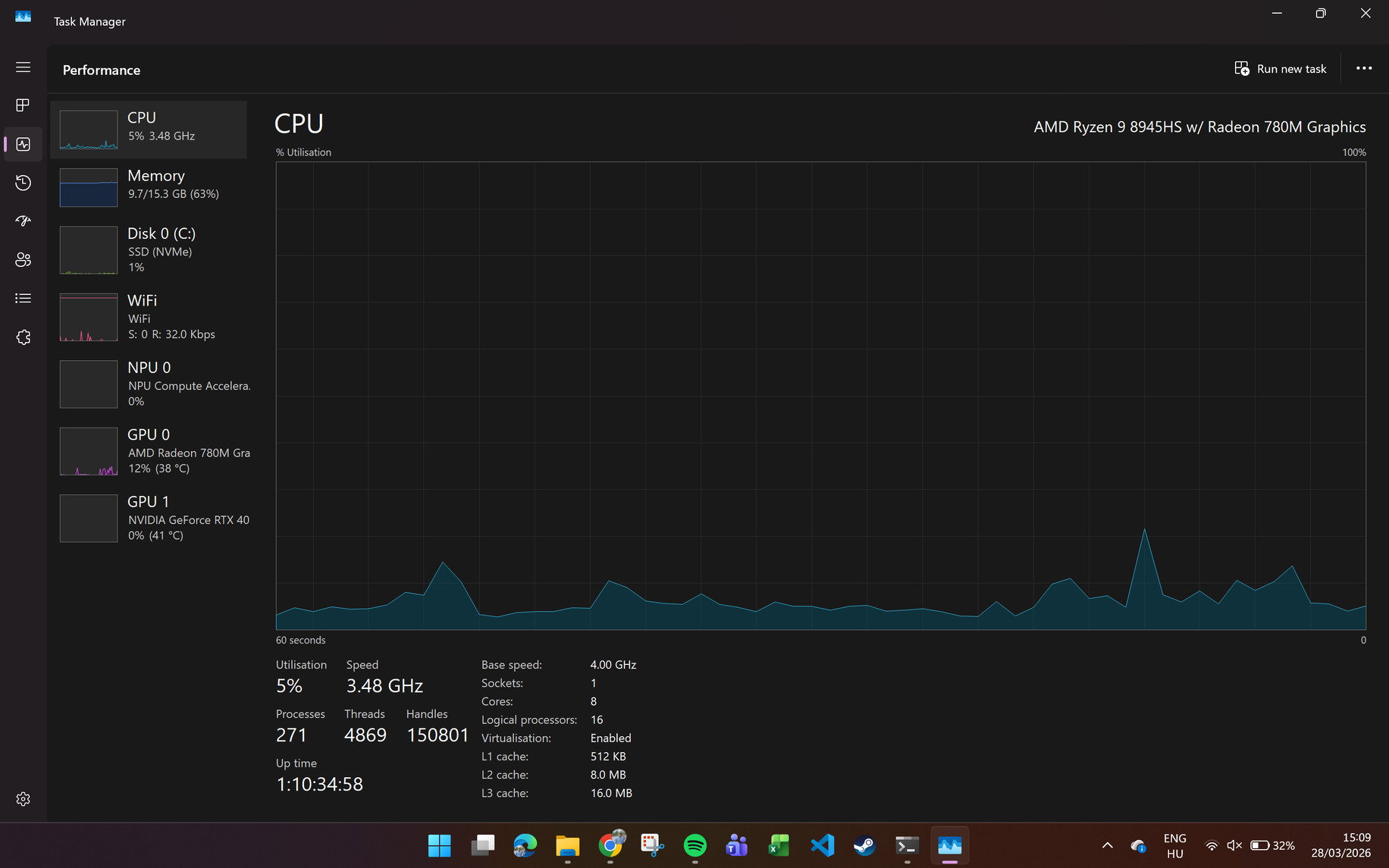Open Visual Studio Code from taskbar
Image resolution: width=1389 pixels, height=868 pixels.
pyautogui.click(x=822, y=845)
